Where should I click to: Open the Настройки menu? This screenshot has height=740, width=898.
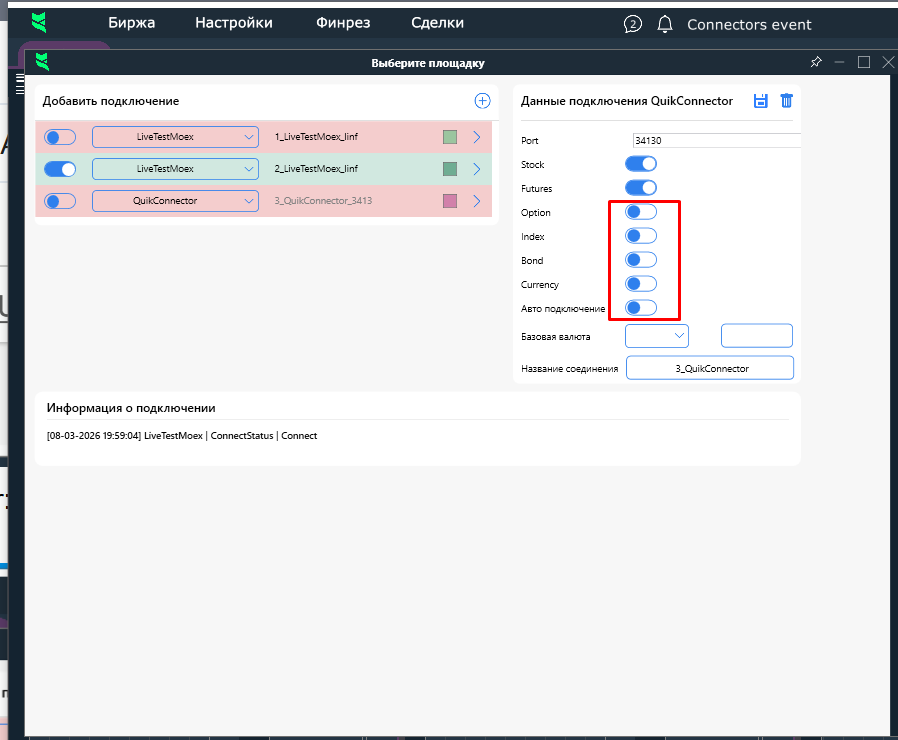coord(233,23)
